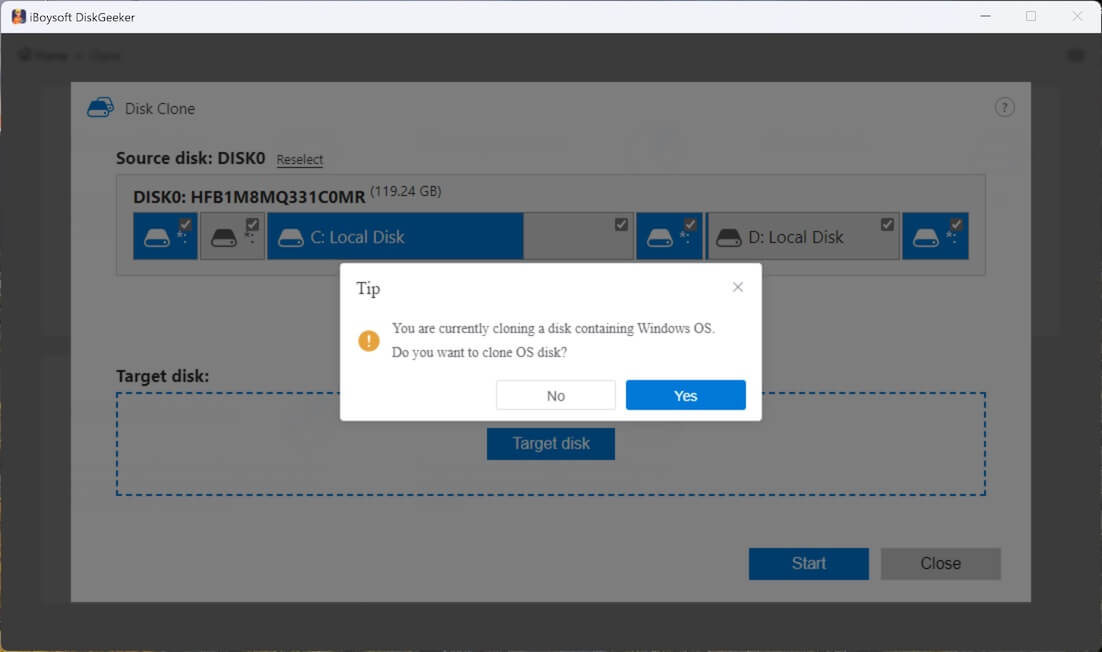Click the Disk Clone header icon
Image resolution: width=1102 pixels, height=652 pixels.
click(x=101, y=107)
